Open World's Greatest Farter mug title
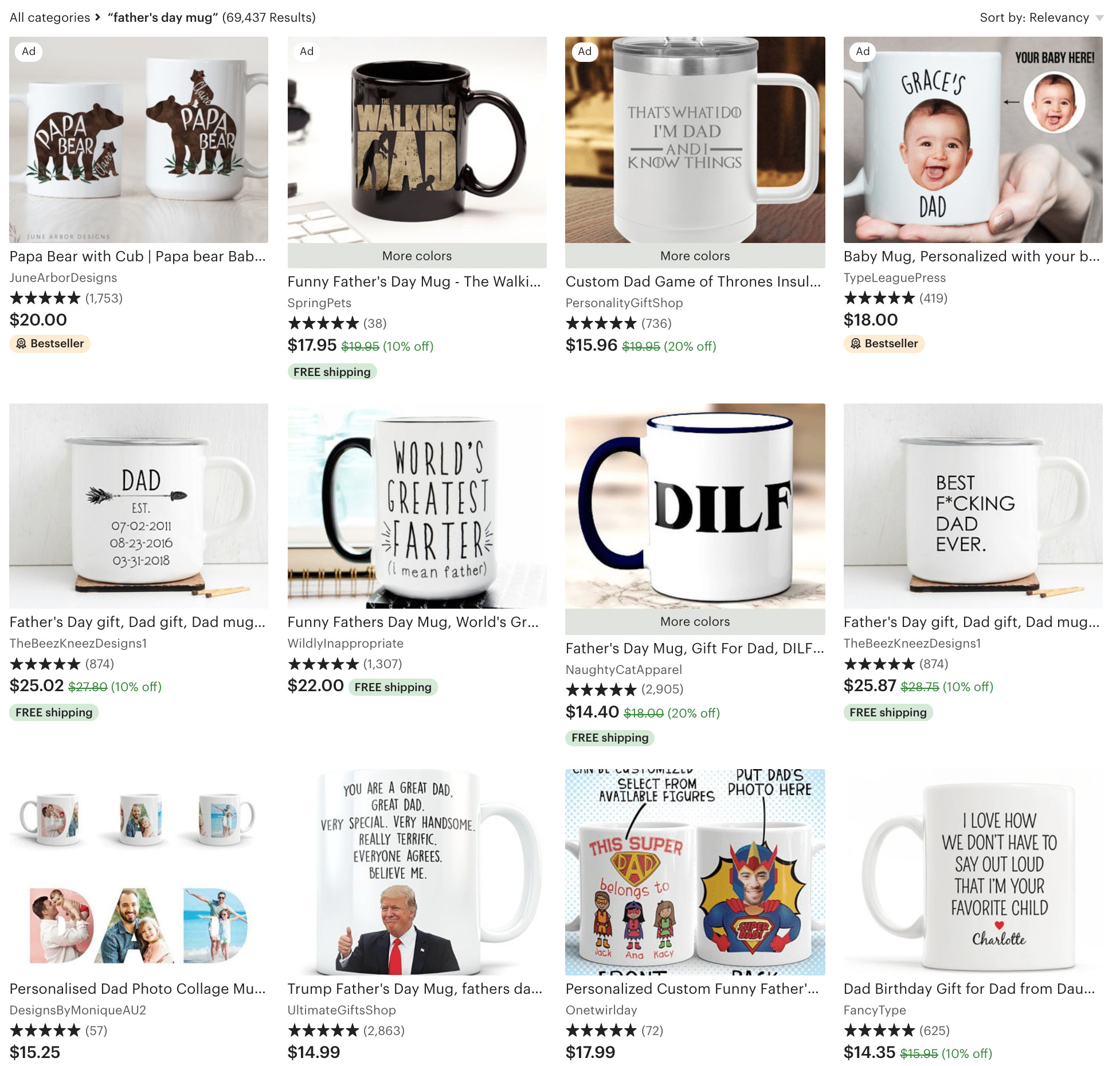This screenshot has height=1066, width=1120. click(x=413, y=622)
